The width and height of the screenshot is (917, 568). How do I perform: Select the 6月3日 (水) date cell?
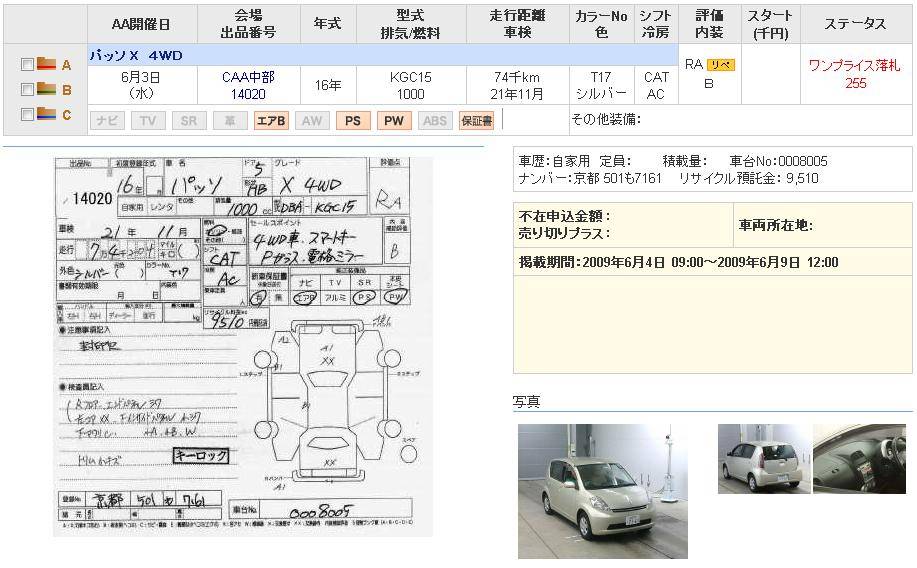click(142, 85)
